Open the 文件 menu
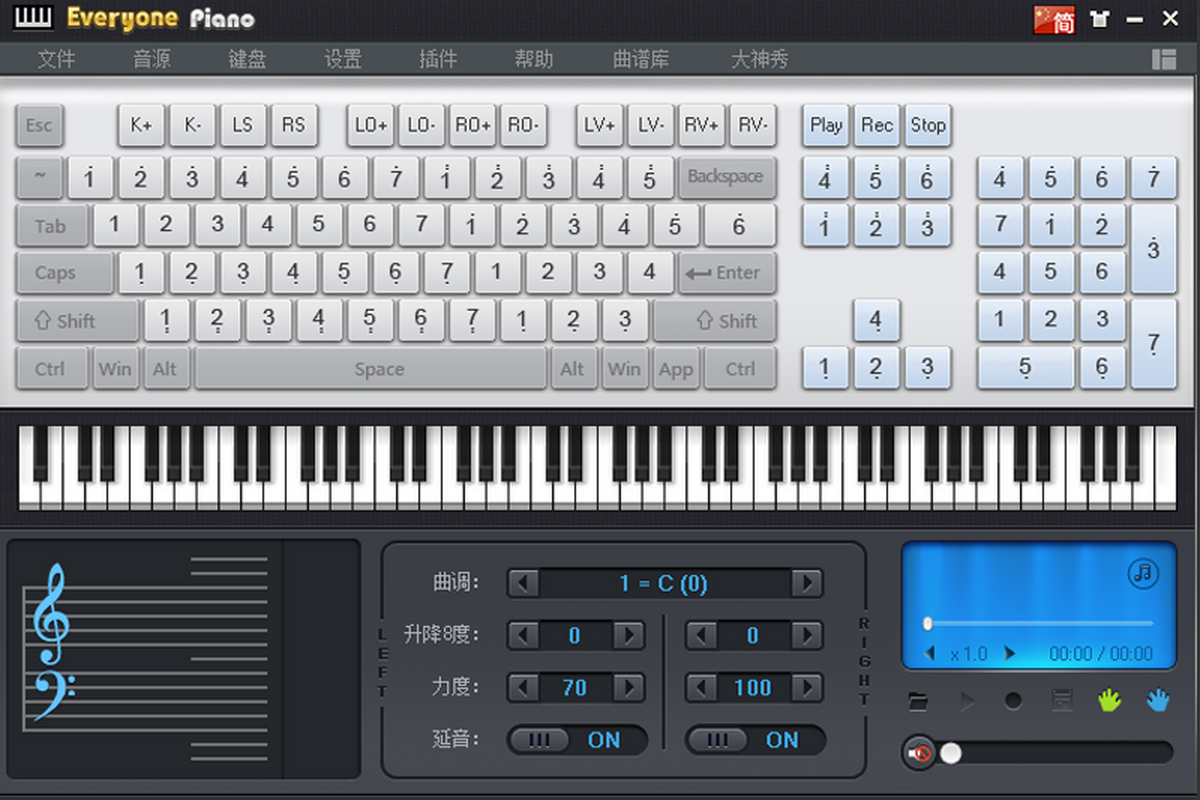This screenshot has height=800, width=1200. [56, 59]
